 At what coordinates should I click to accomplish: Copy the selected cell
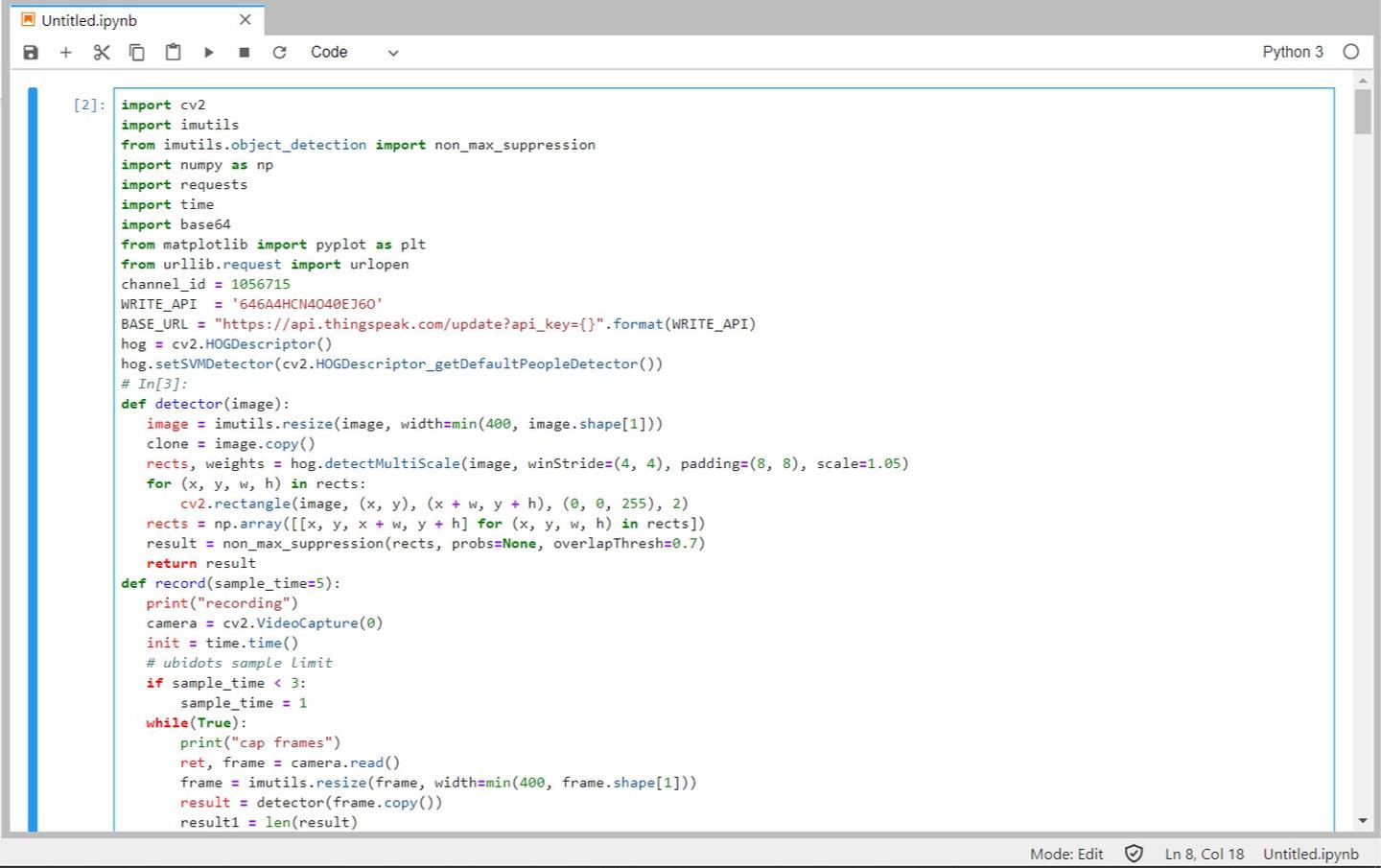(x=137, y=53)
